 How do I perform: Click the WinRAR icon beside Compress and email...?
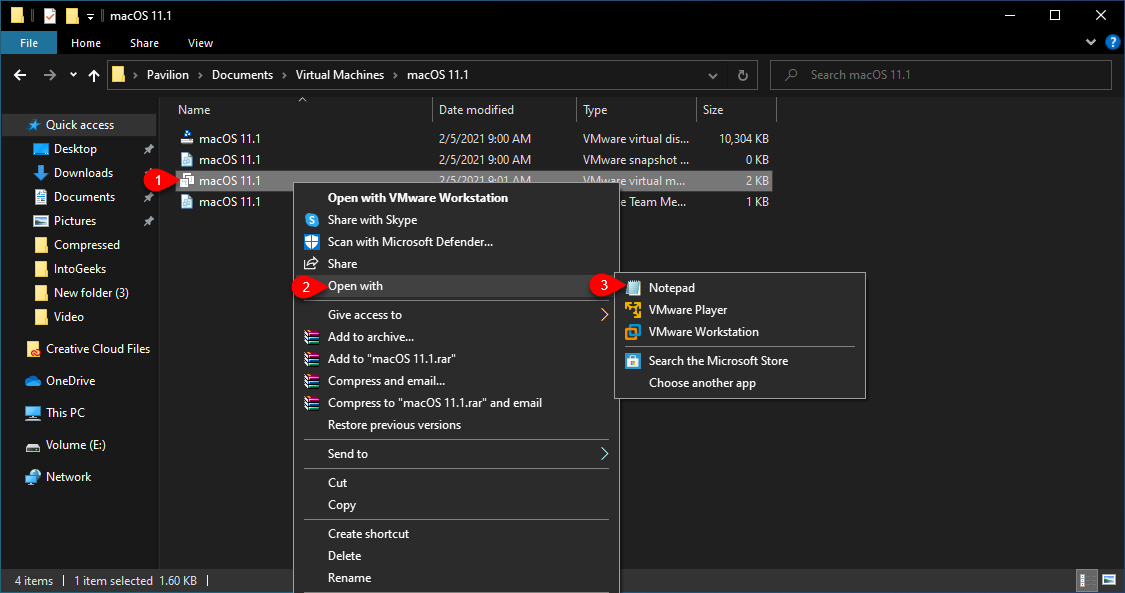click(311, 381)
